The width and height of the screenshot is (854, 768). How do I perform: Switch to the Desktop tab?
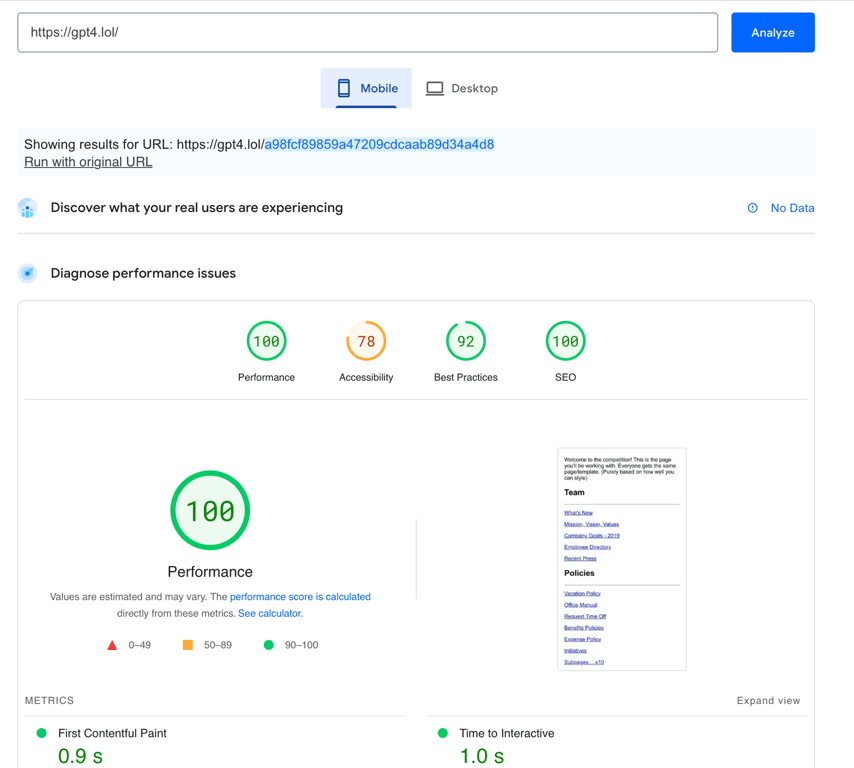point(462,88)
